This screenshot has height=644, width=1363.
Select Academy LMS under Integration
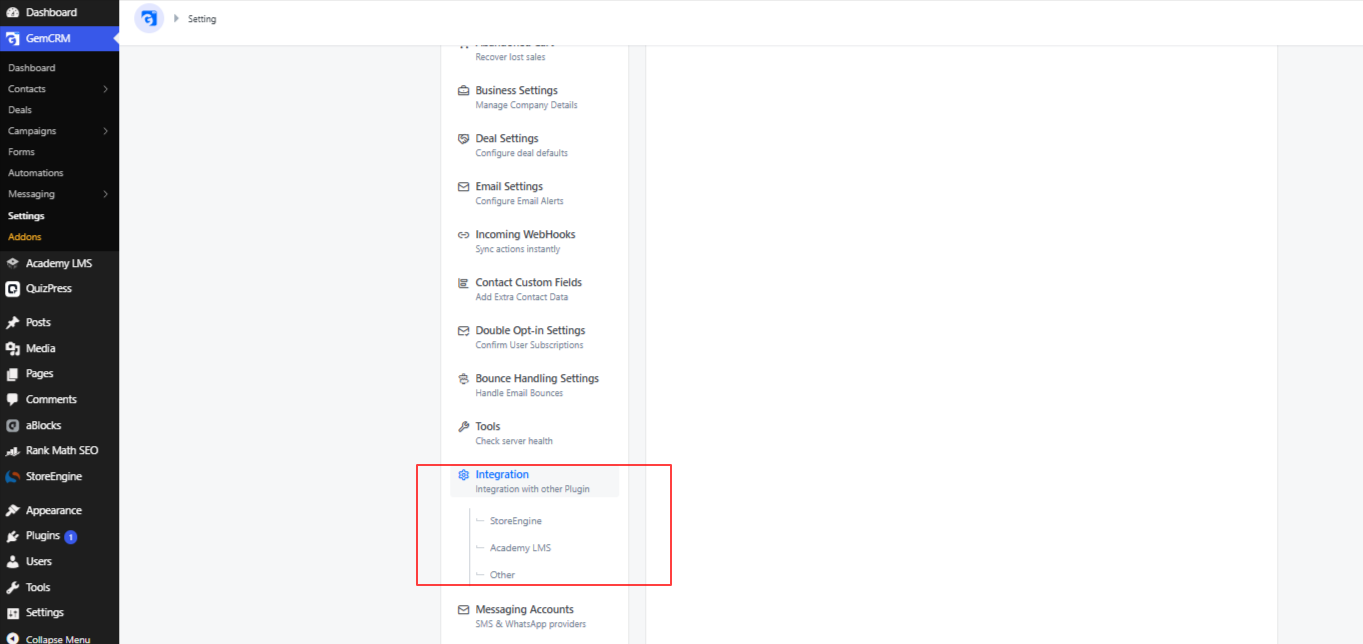click(x=520, y=548)
